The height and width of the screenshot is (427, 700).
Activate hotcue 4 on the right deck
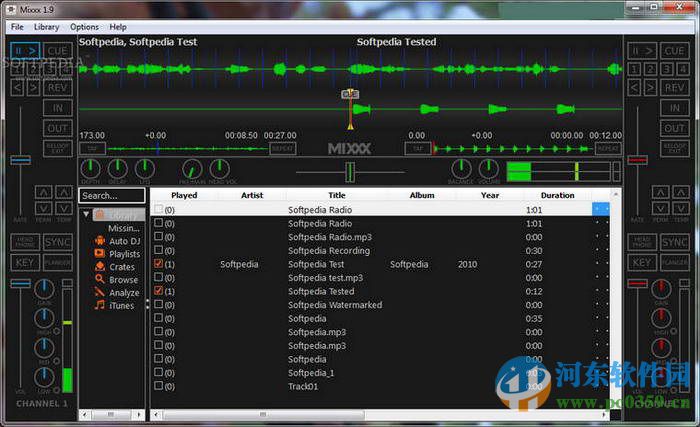point(683,69)
